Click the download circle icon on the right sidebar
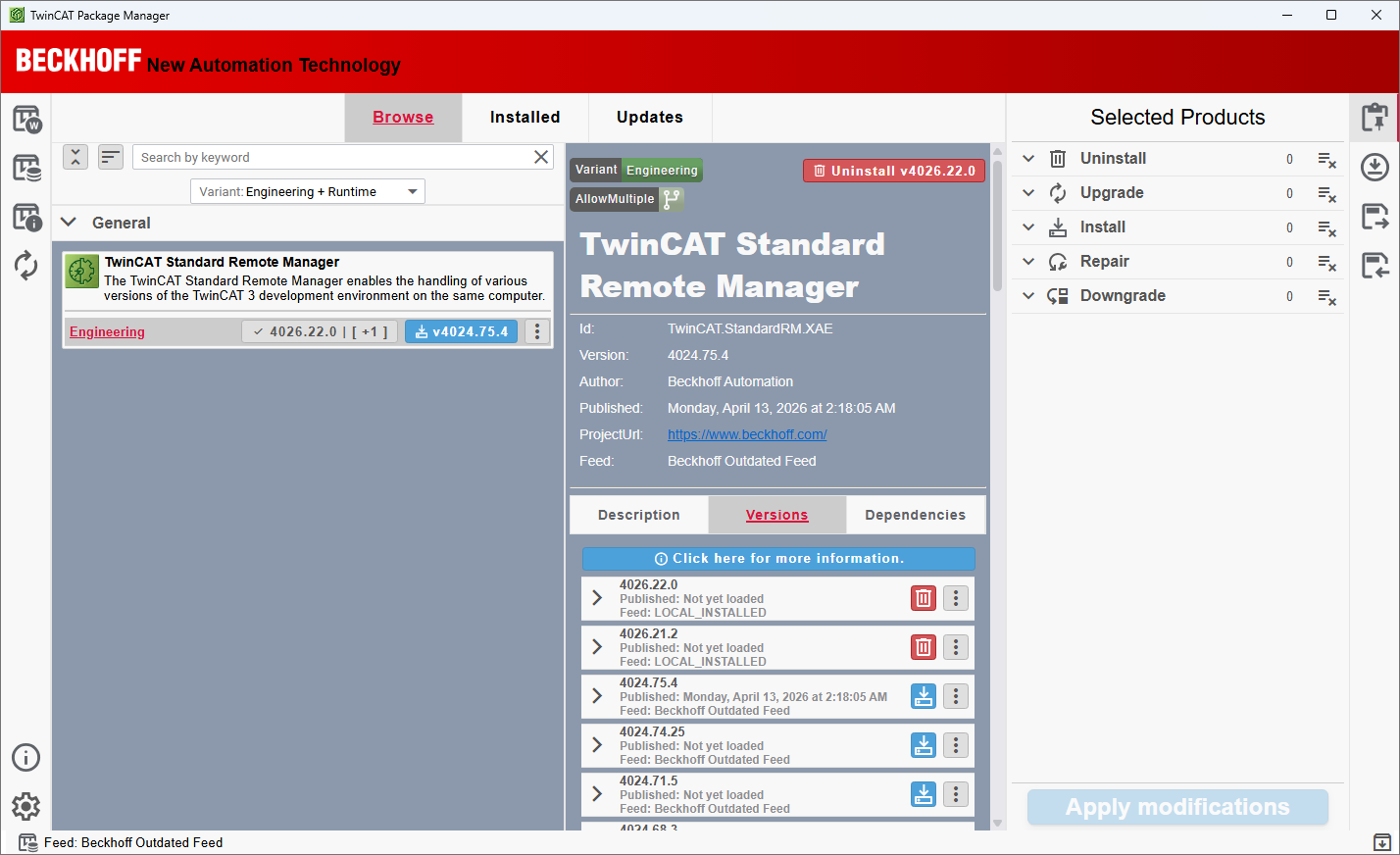Viewport: 1400px width, 855px height. pos(1375,168)
